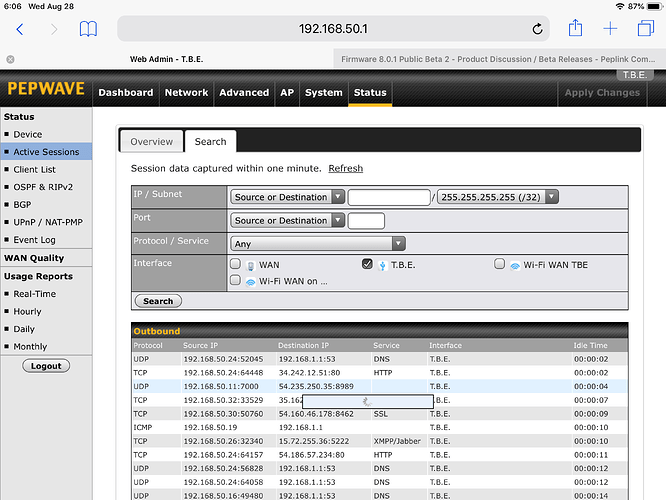Open Protocol / Service Any dropdown

317,243
